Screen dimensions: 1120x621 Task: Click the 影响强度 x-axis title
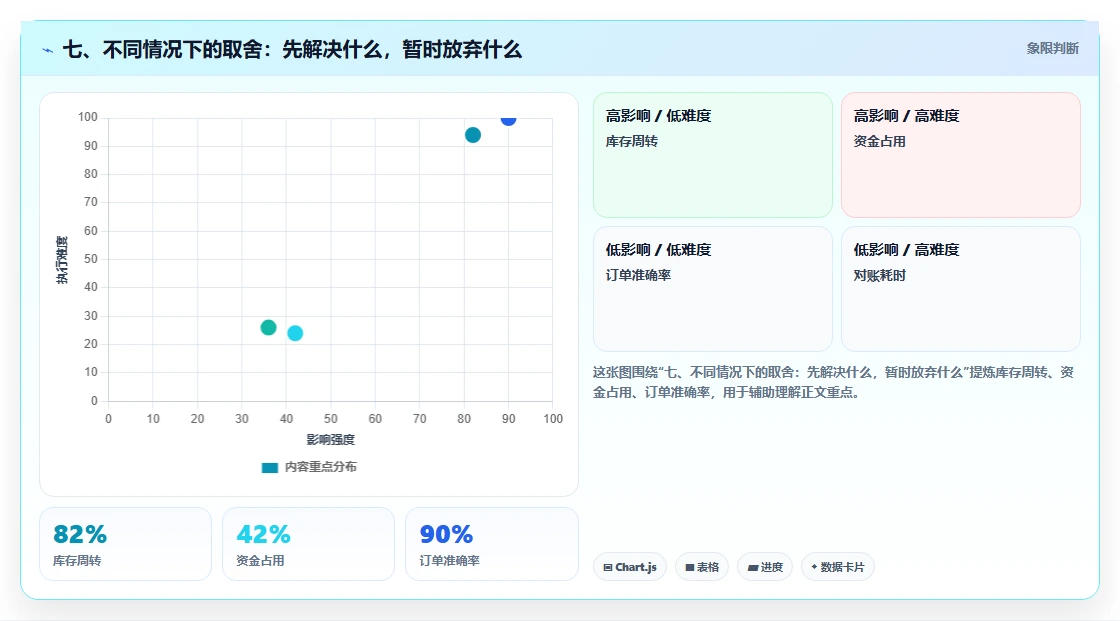(x=331, y=439)
